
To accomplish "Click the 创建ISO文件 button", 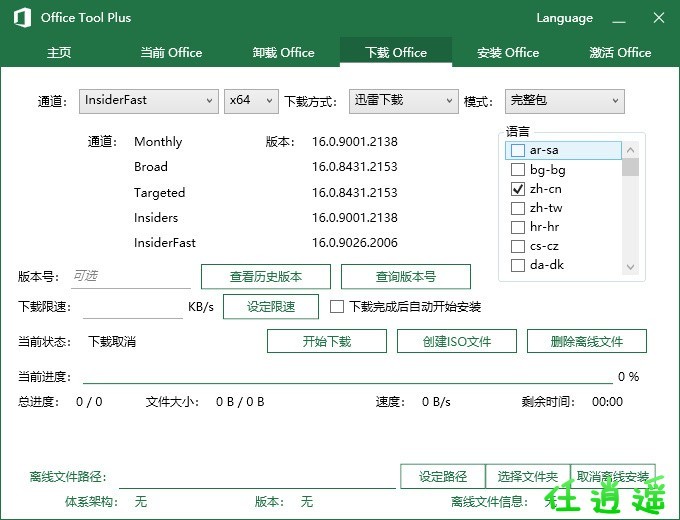I will (457, 341).
